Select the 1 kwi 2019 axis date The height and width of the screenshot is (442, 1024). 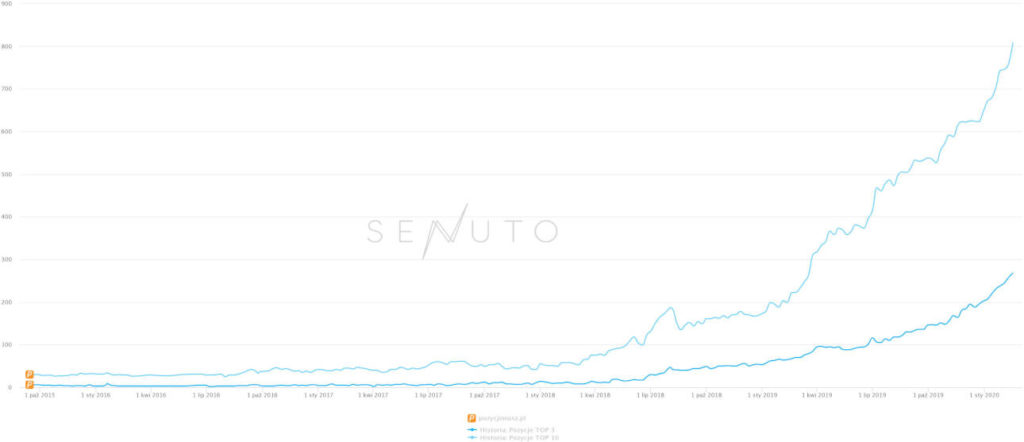click(x=817, y=396)
